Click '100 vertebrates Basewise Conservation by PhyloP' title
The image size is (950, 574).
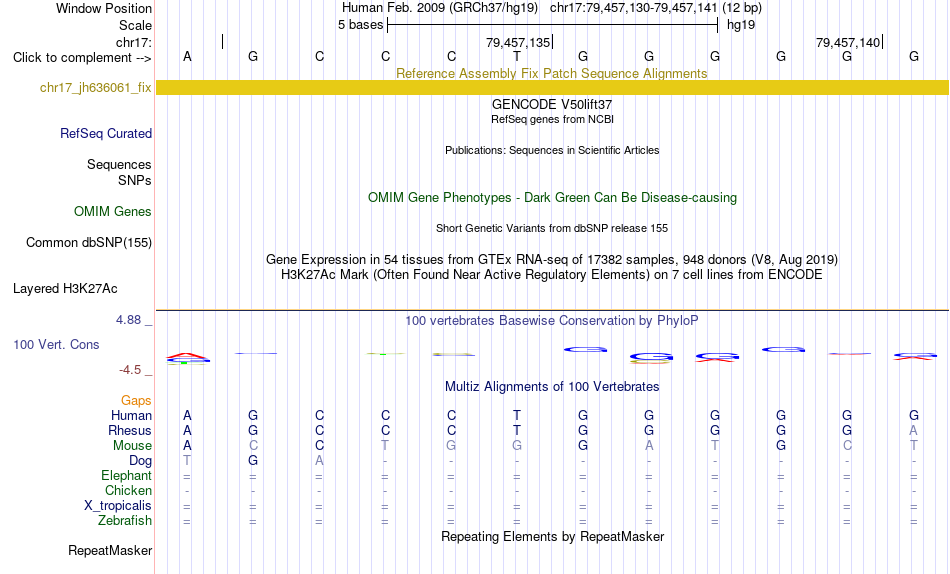(x=551, y=321)
